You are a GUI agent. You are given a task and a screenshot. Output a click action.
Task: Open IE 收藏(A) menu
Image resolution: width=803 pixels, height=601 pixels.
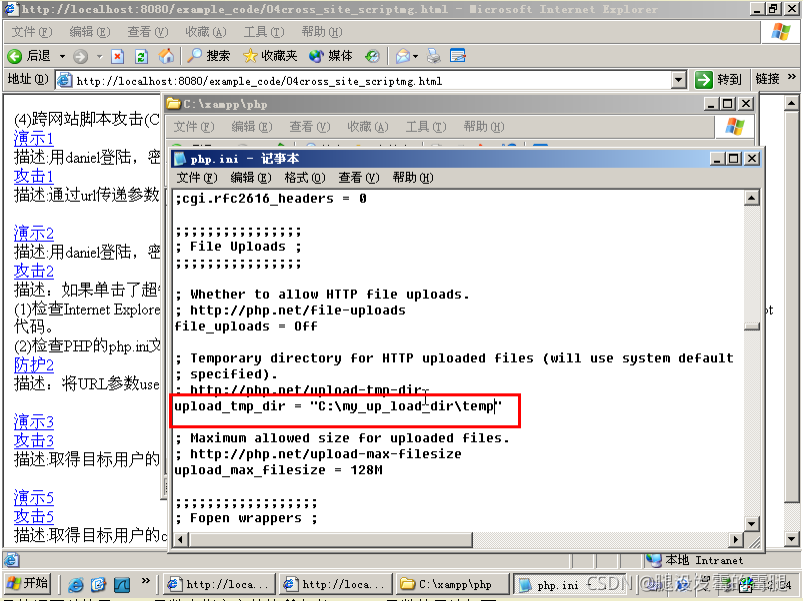[x=205, y=32]
